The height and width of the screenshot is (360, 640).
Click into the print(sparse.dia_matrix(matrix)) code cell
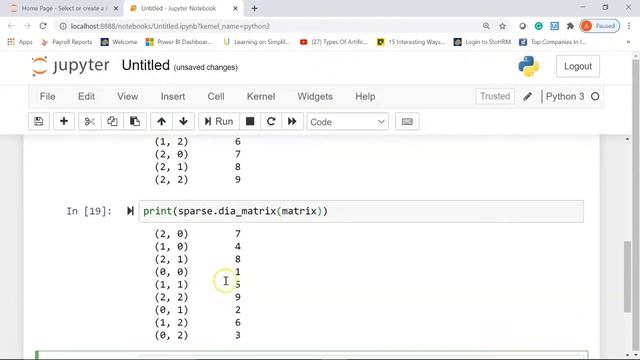pyautogui.click(x=361, y=211)
